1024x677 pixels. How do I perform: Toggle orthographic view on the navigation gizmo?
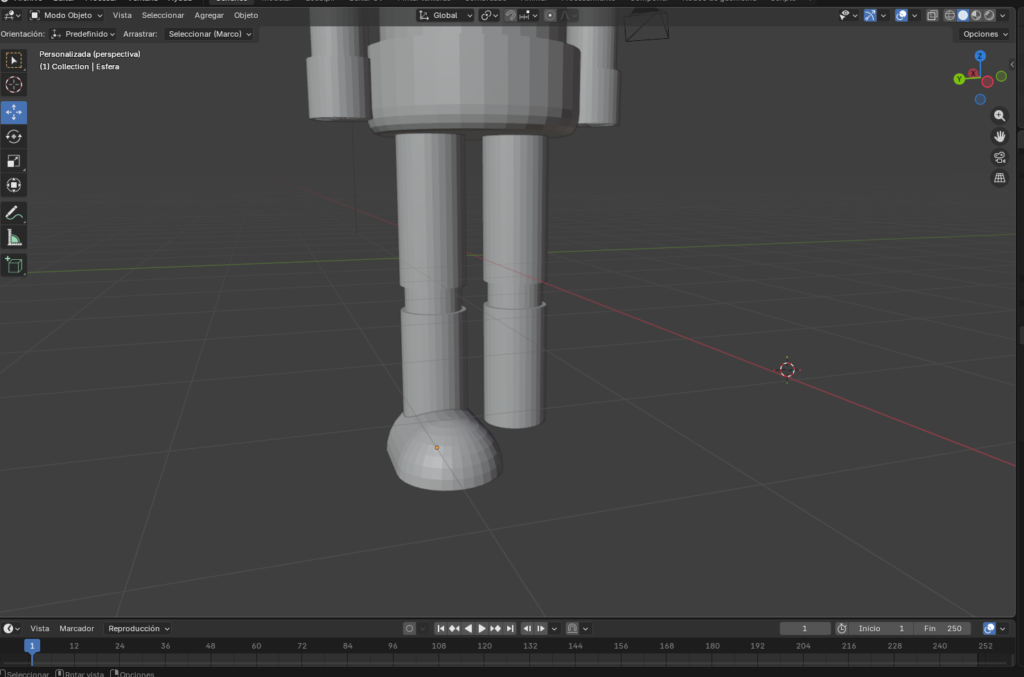pos(1000,177)
